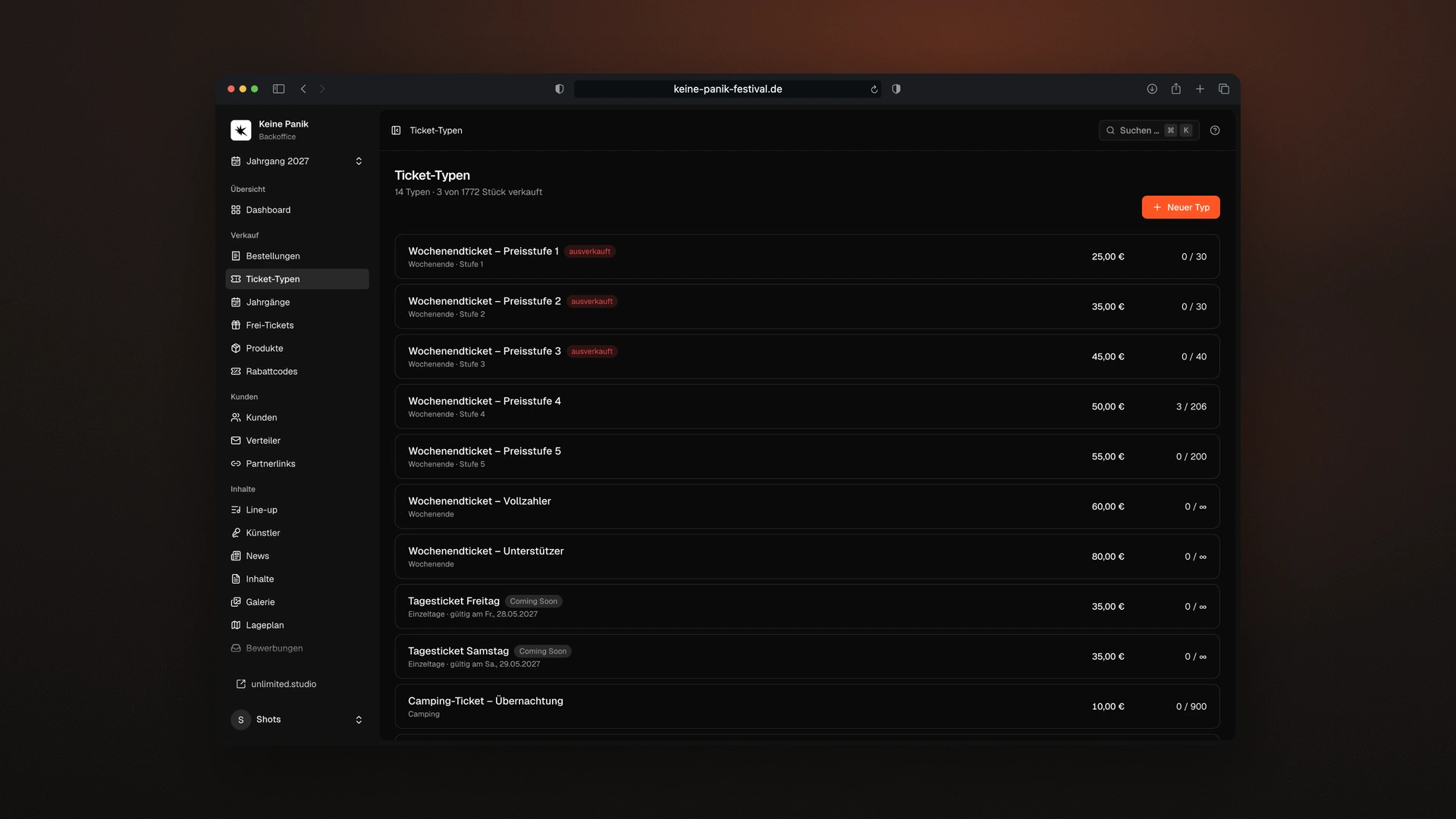The height and width of the screenshot is (819, 1456).
Task: Select Ticket-Typen sidebar item
Action: tap(297, 279)
